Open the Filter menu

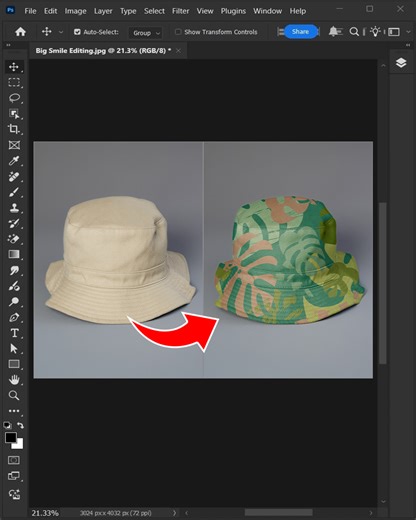pos(180,11)
